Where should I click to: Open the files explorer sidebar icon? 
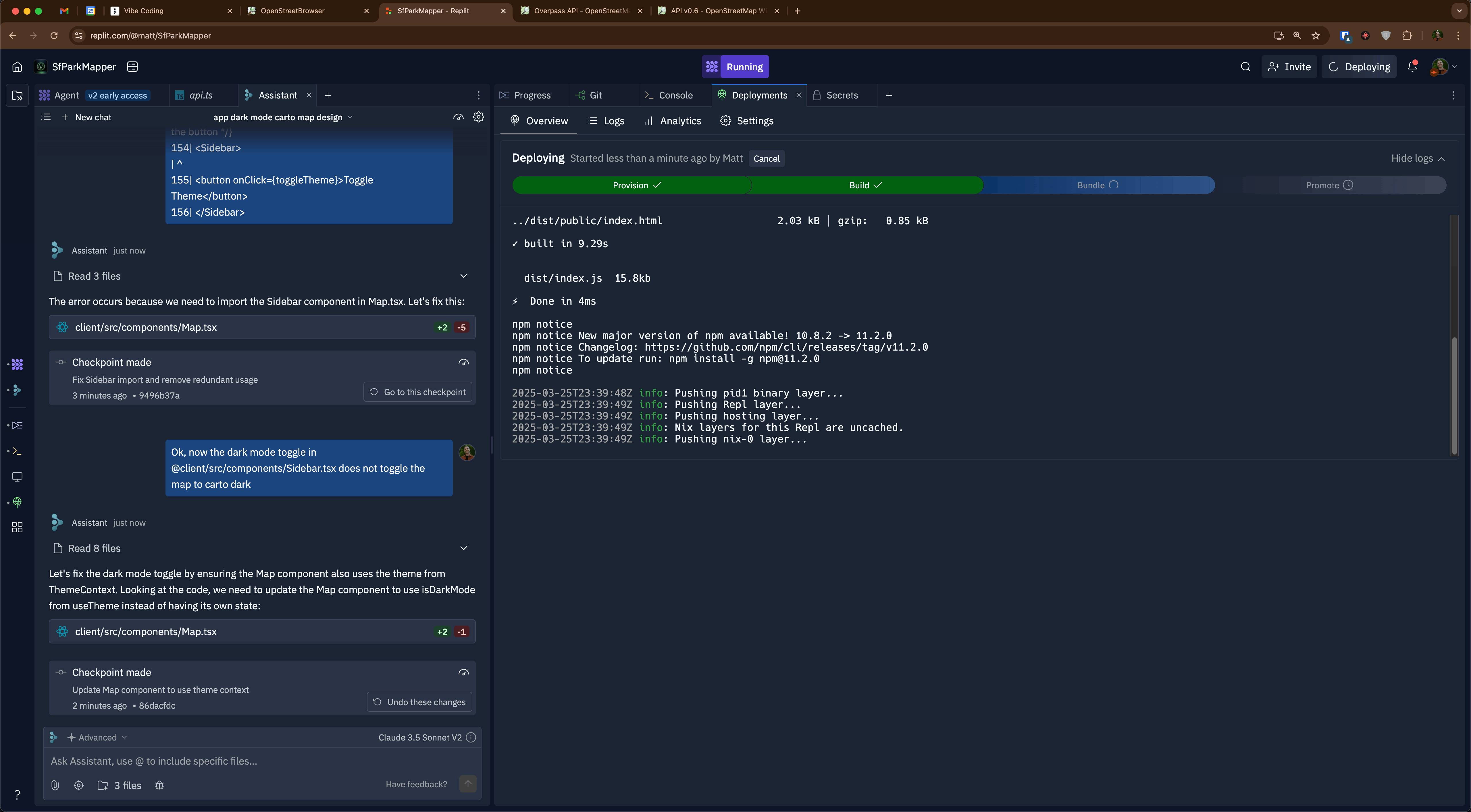(x=17, y=96)
